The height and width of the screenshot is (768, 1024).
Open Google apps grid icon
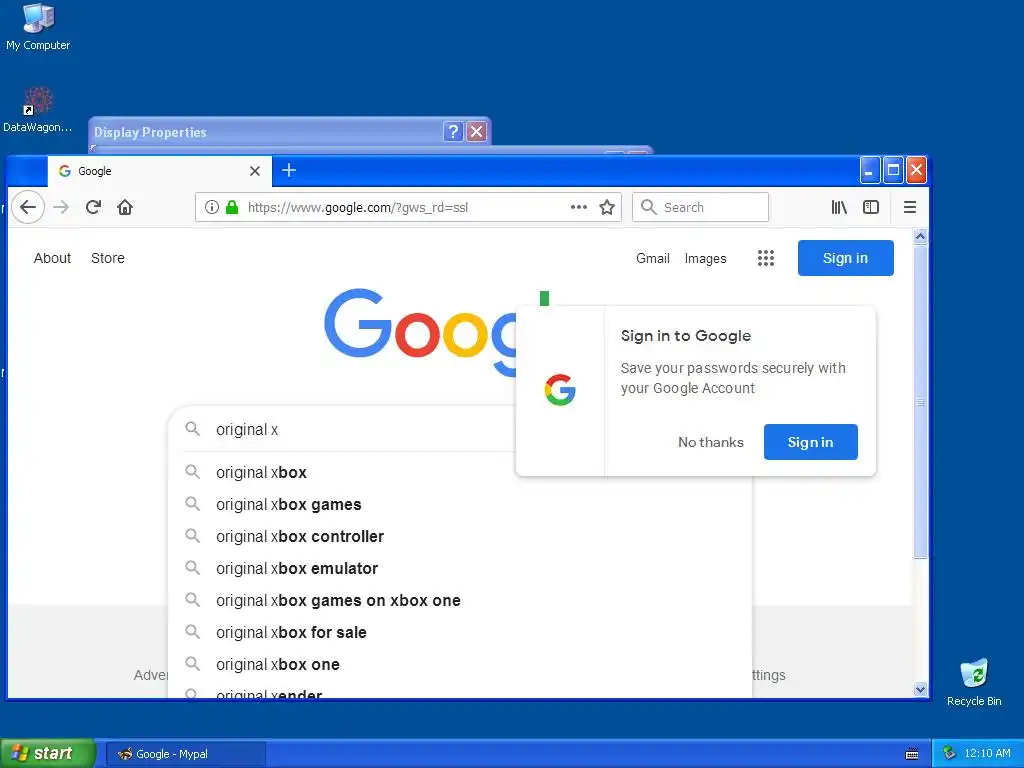click(x=765, y=258)
